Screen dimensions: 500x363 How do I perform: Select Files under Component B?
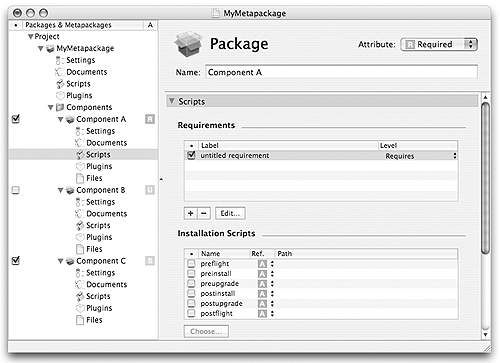[94, 249]
